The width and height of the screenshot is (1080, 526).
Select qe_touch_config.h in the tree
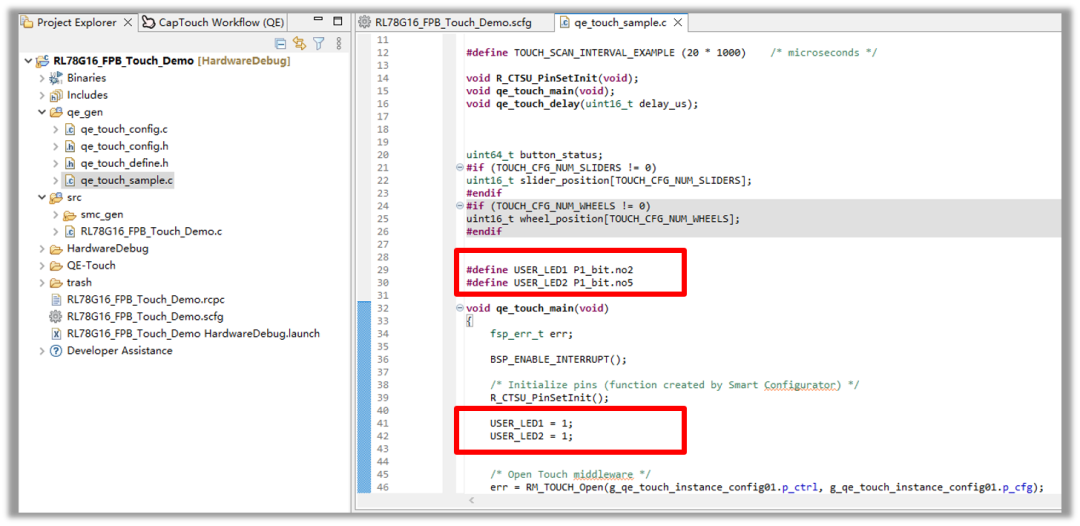(124, 146)
